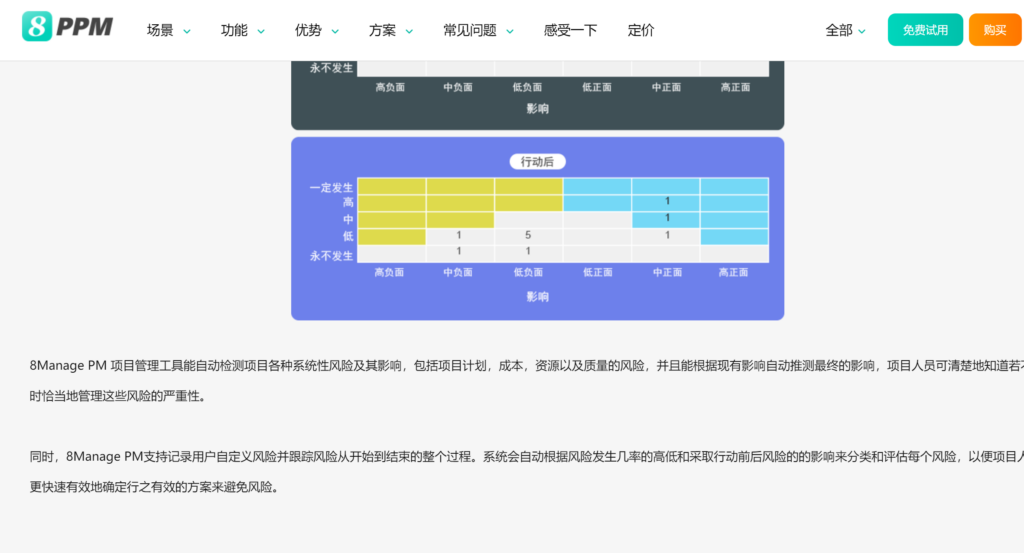Click the 一定发生 row label
Screen dimensions: 1024x553
click(x=331, y=187)
